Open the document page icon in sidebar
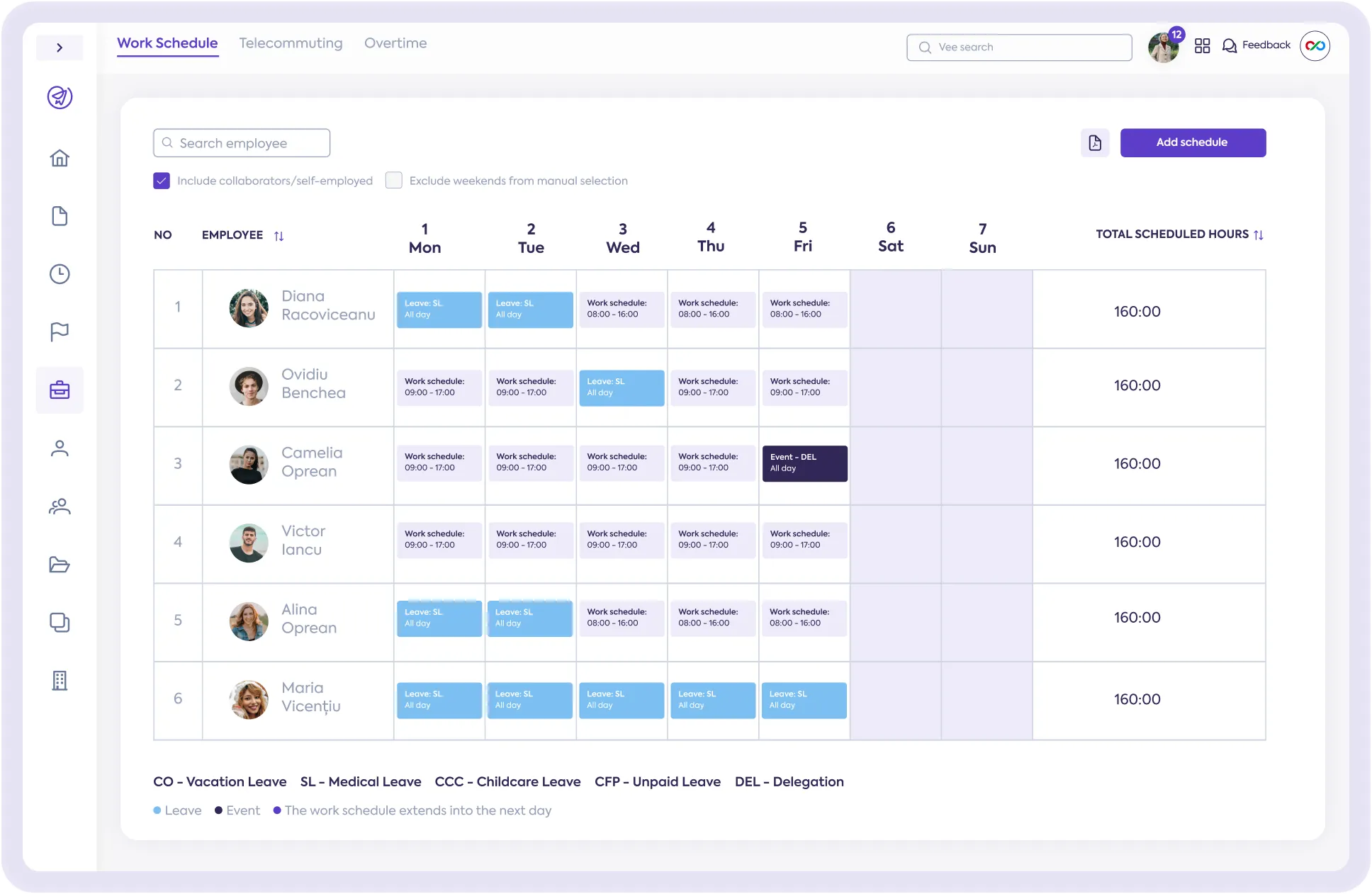This screenshot has height=894, width=1372. pos(60,216)
